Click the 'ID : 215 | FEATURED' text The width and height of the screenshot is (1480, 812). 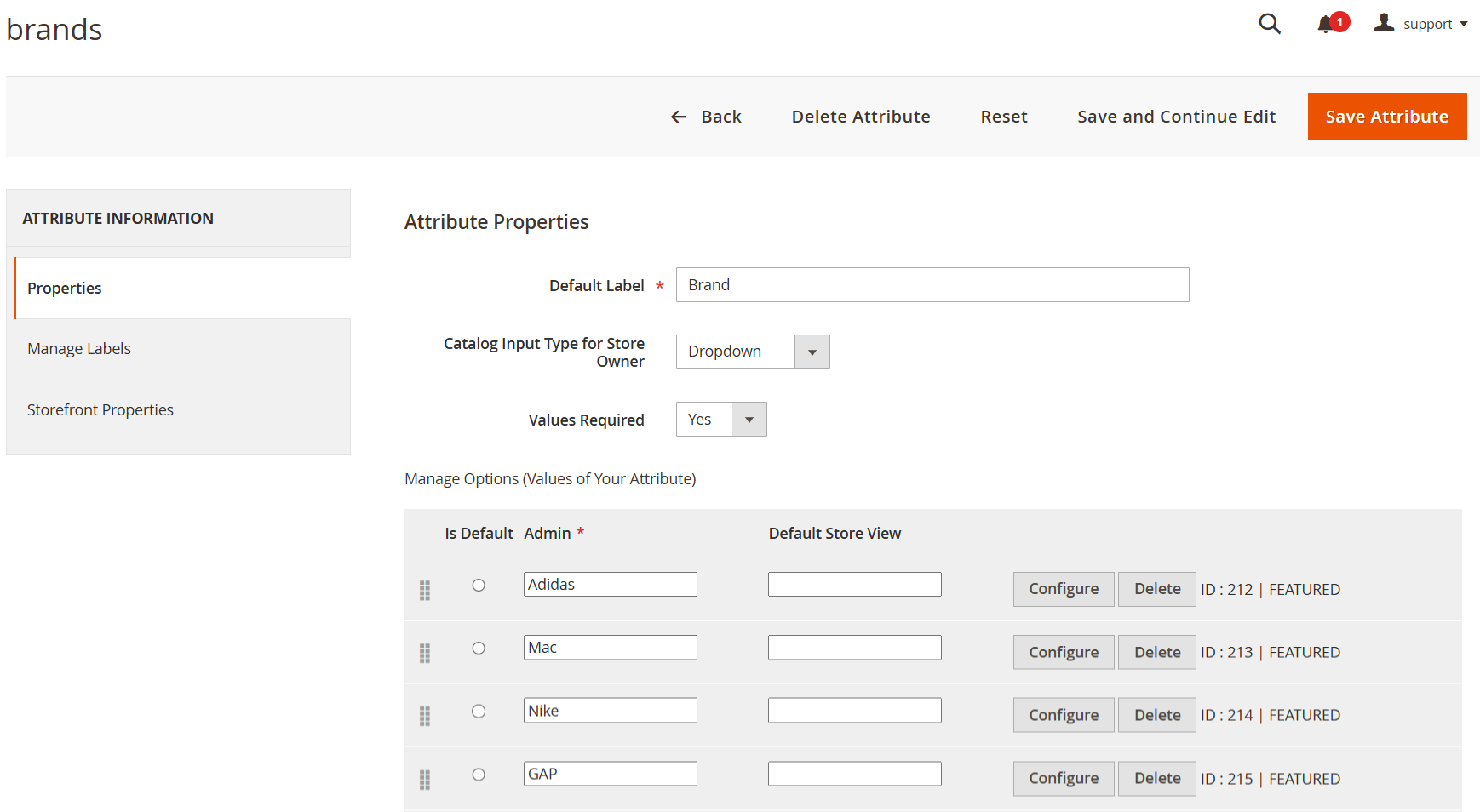1271,779
